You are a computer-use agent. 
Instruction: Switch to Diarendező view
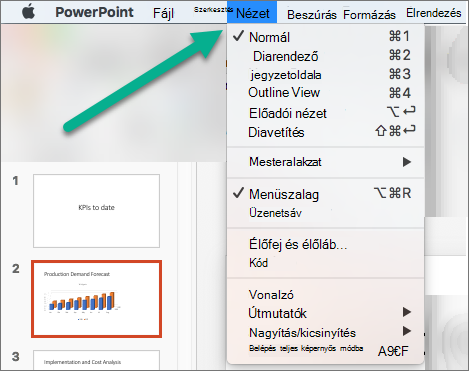pos(325,56)
